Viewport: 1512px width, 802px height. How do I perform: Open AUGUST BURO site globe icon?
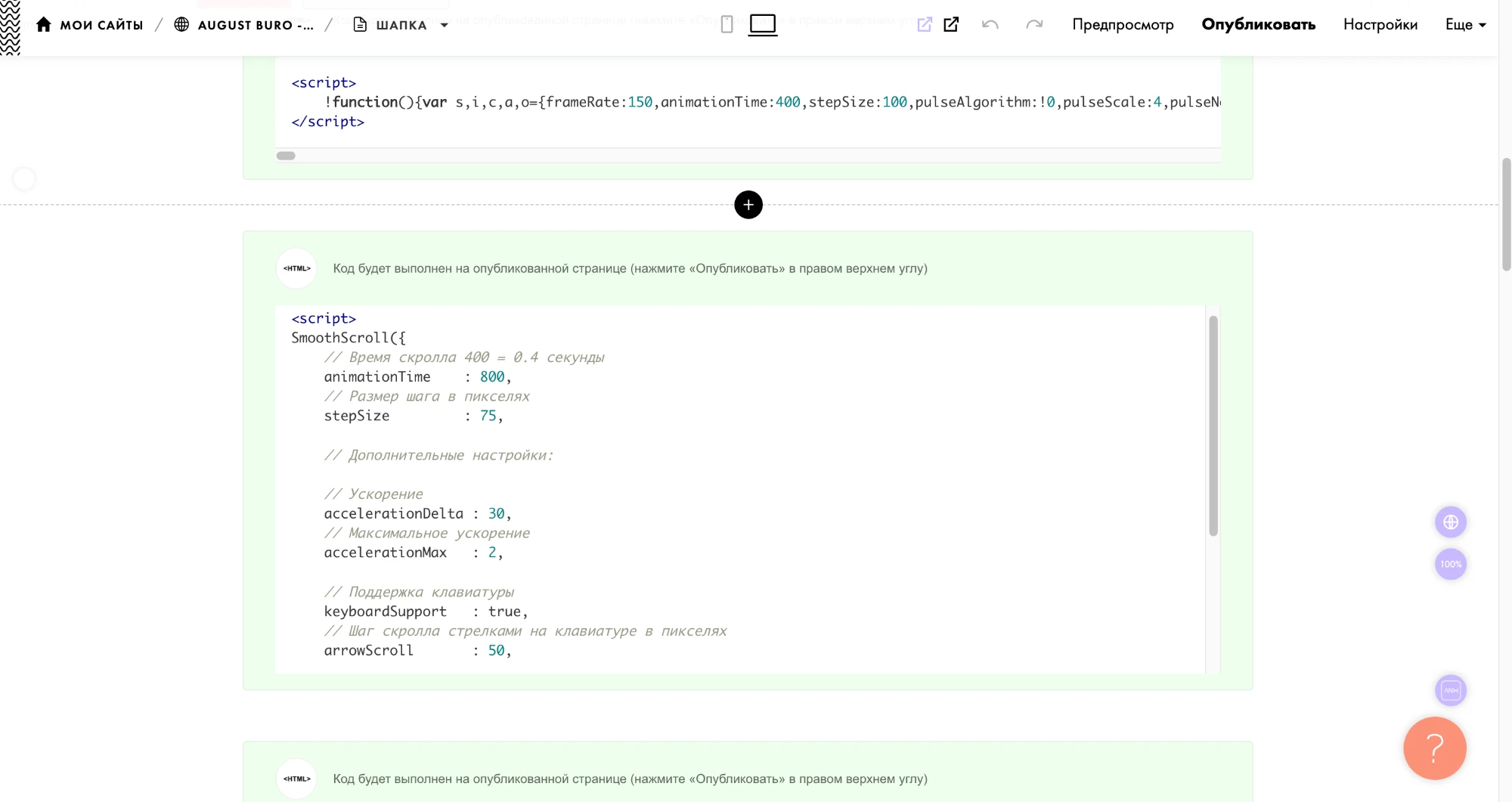[181, 25]
